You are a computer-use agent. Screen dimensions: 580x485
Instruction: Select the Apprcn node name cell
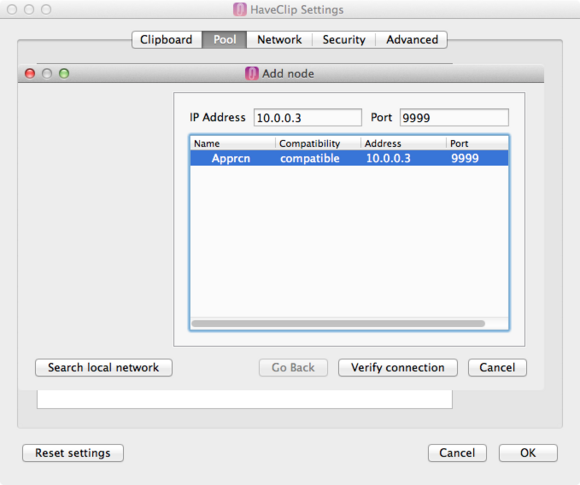click(231, 158)
